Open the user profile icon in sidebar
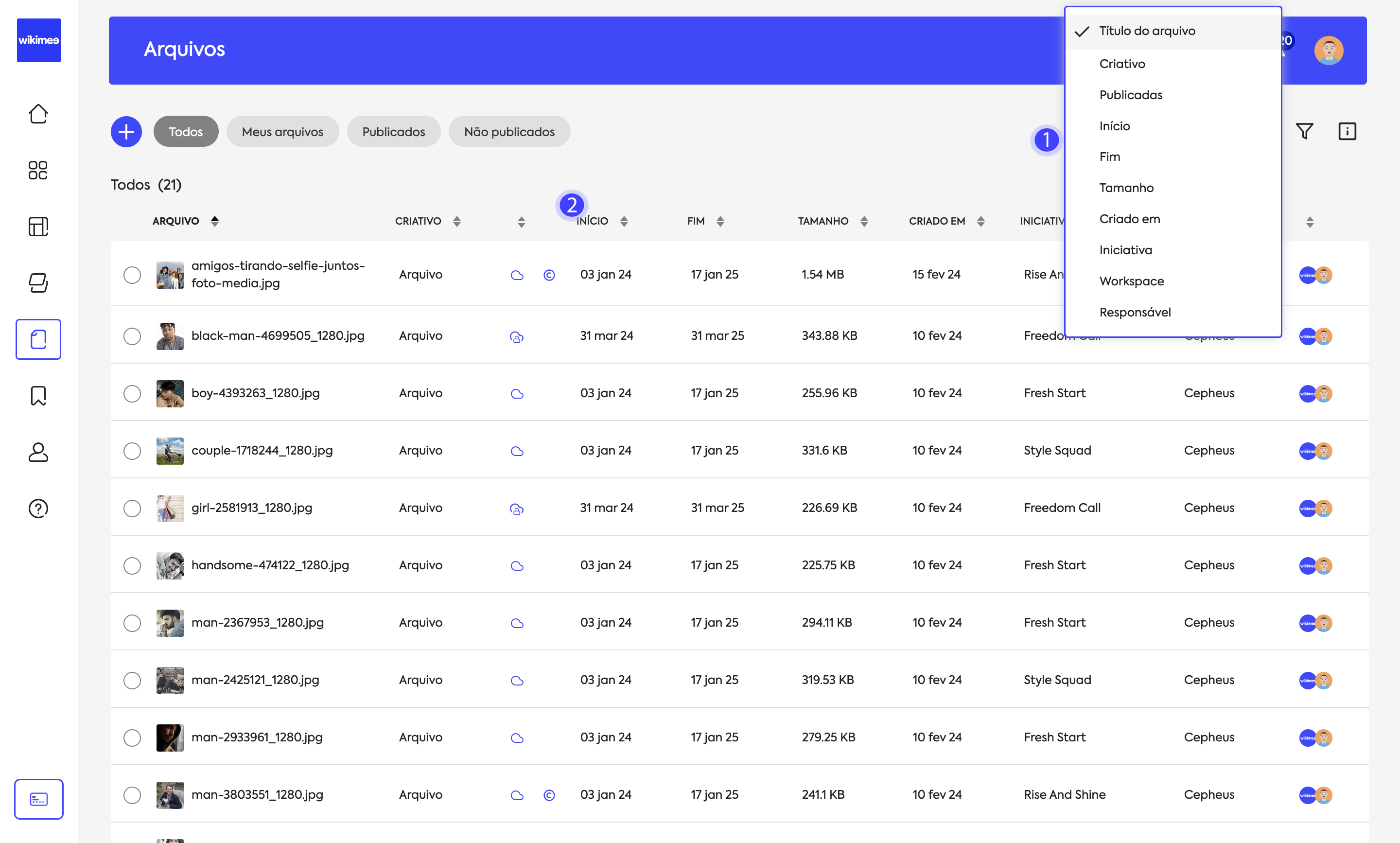This screenshot has width=1400, height=843. tap(38, 452)
